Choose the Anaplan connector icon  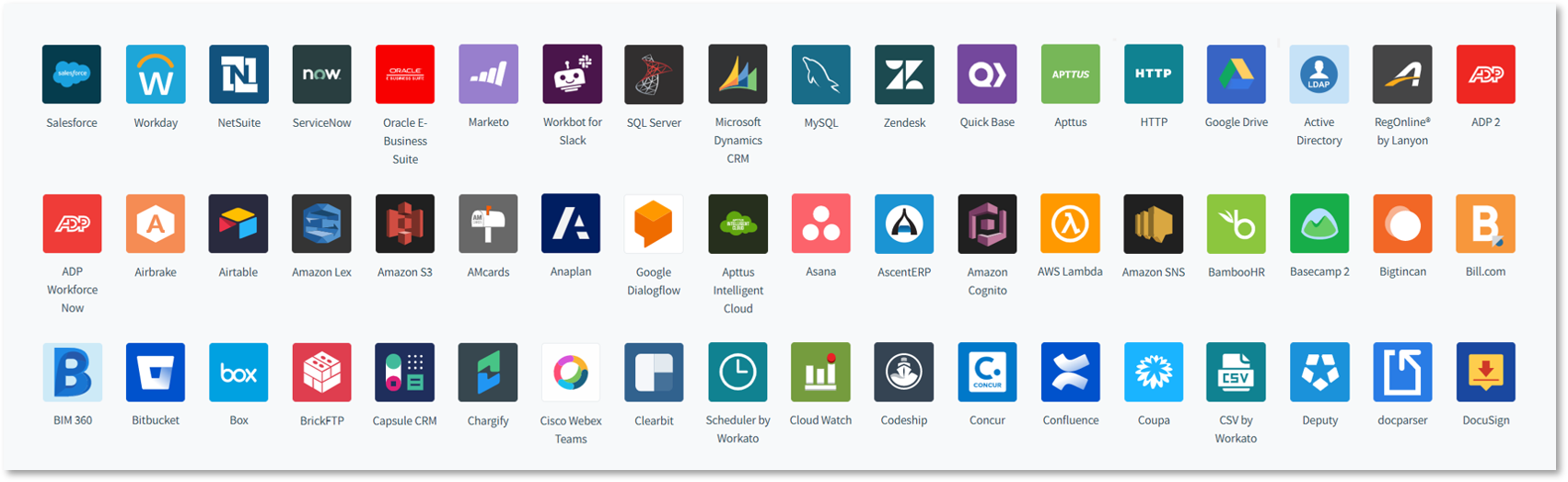(572, 224)
